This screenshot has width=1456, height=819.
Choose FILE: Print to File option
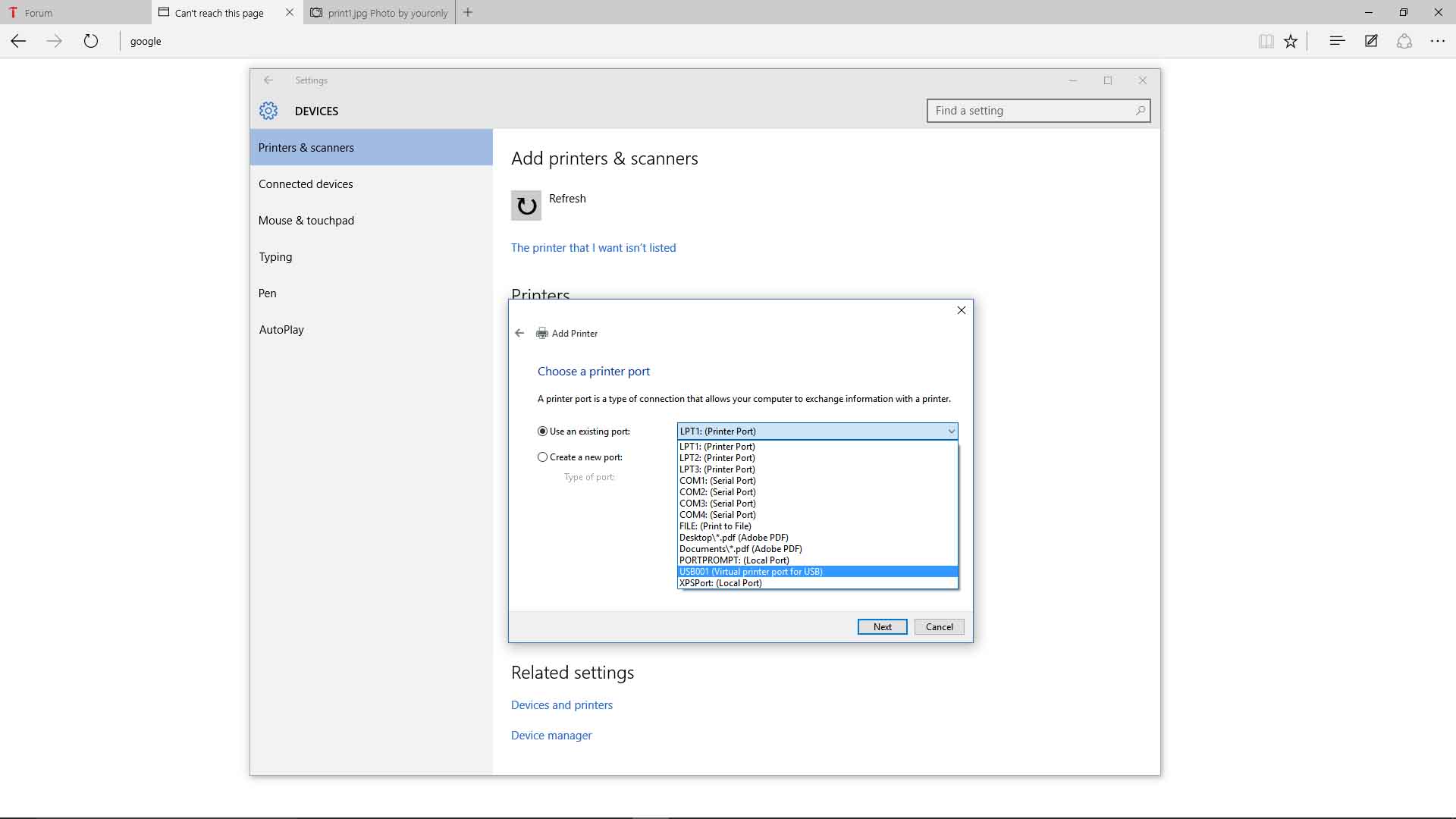point(715,526)
